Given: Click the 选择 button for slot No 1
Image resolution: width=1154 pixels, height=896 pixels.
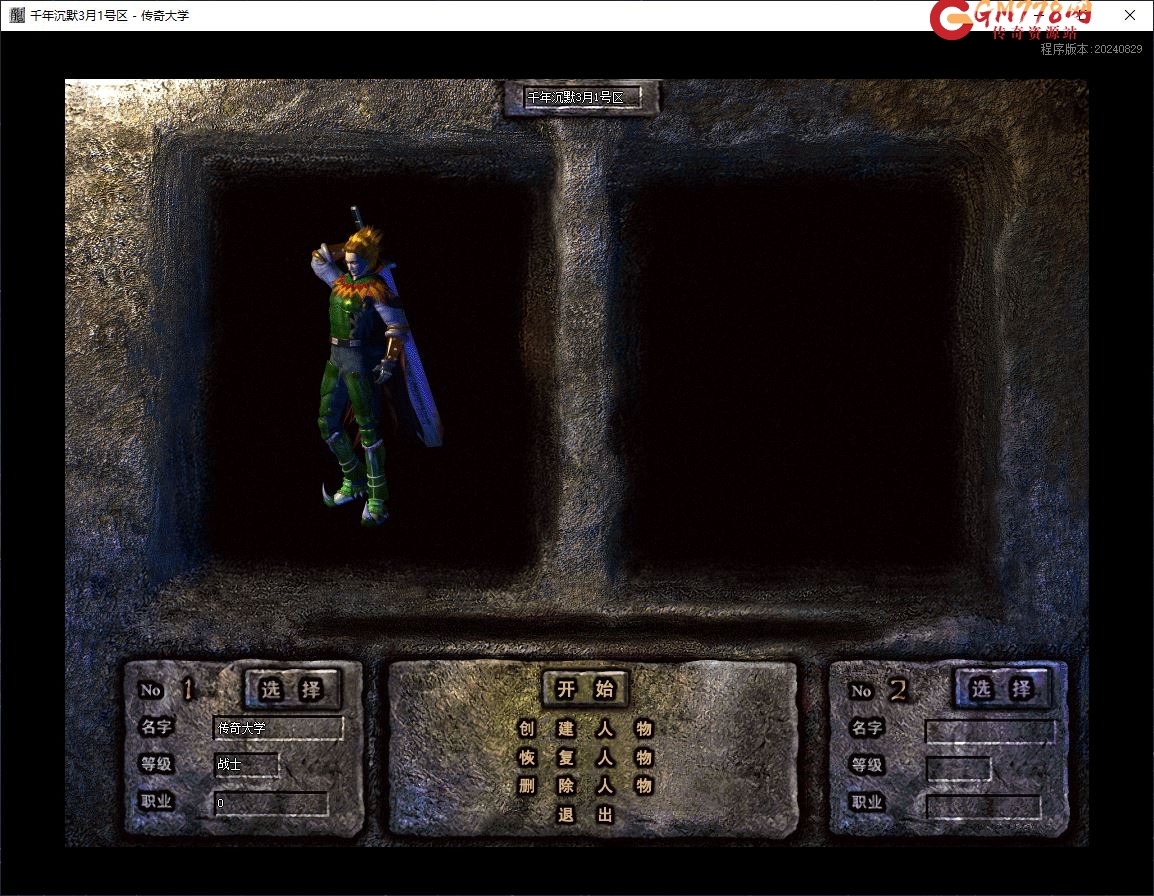Looking at the screenshot, I should click(x=291, y=689).
